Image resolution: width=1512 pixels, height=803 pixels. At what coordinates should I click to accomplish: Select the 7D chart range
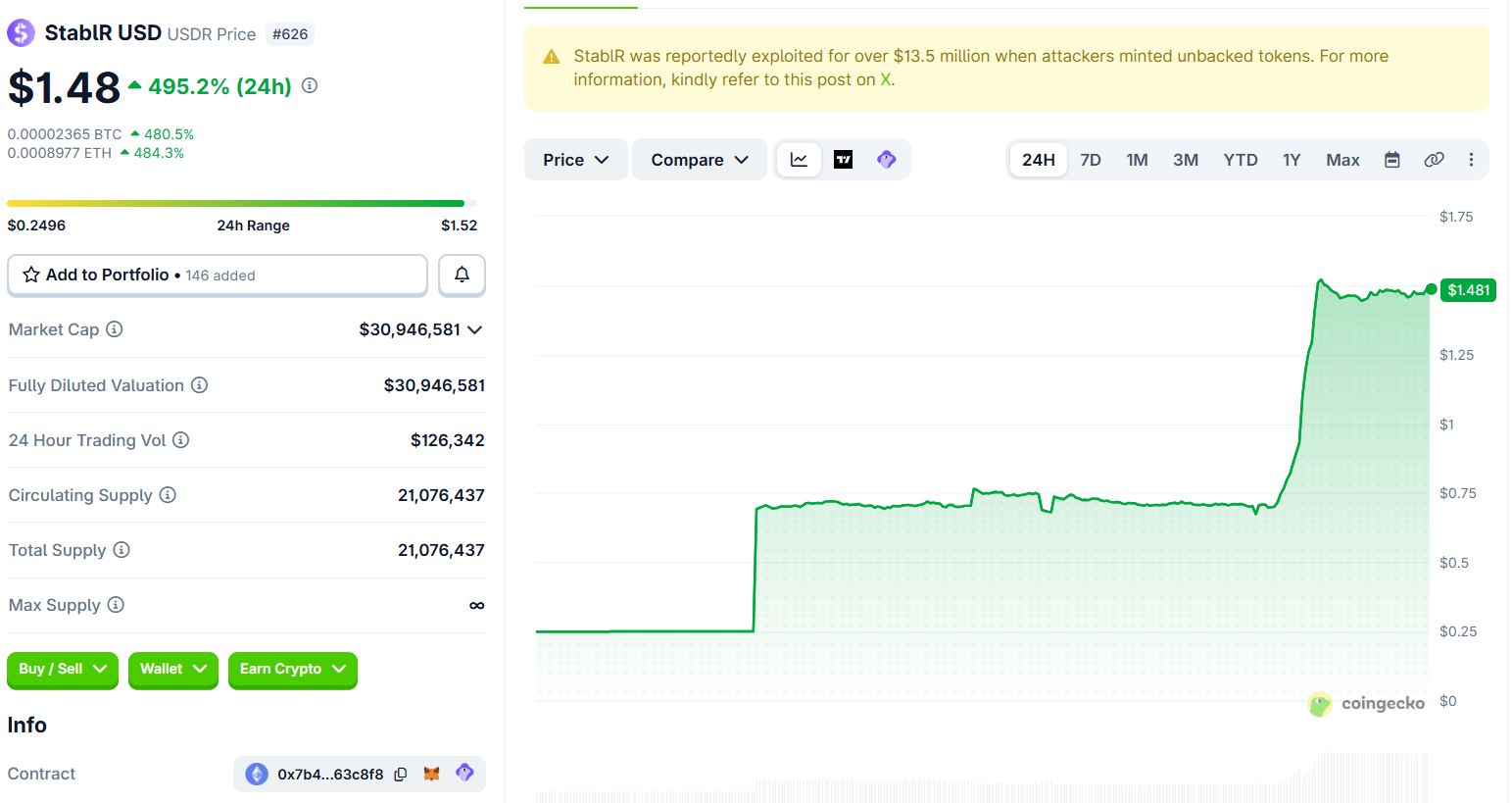1091,160
